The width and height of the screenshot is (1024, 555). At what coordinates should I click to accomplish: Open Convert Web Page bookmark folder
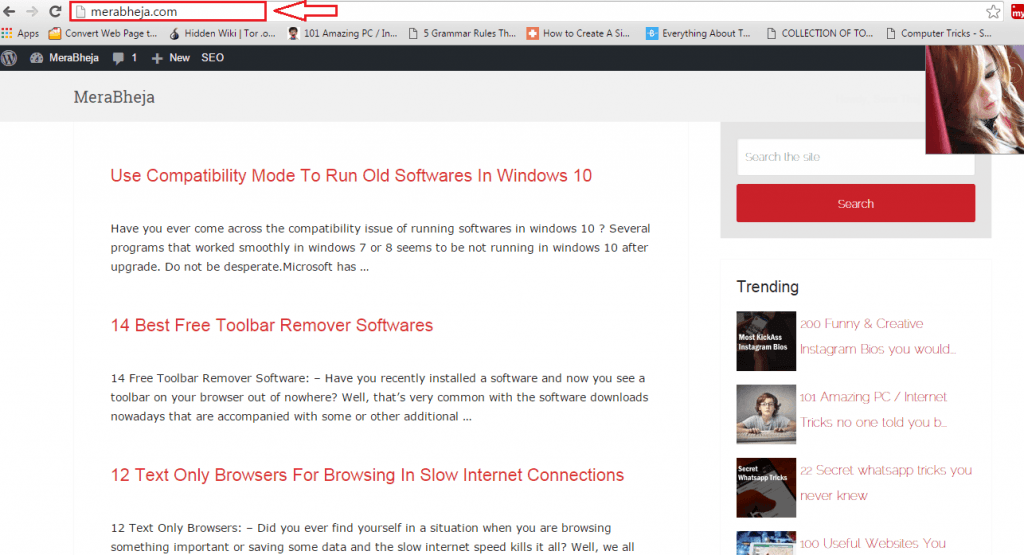coord(103,33)
